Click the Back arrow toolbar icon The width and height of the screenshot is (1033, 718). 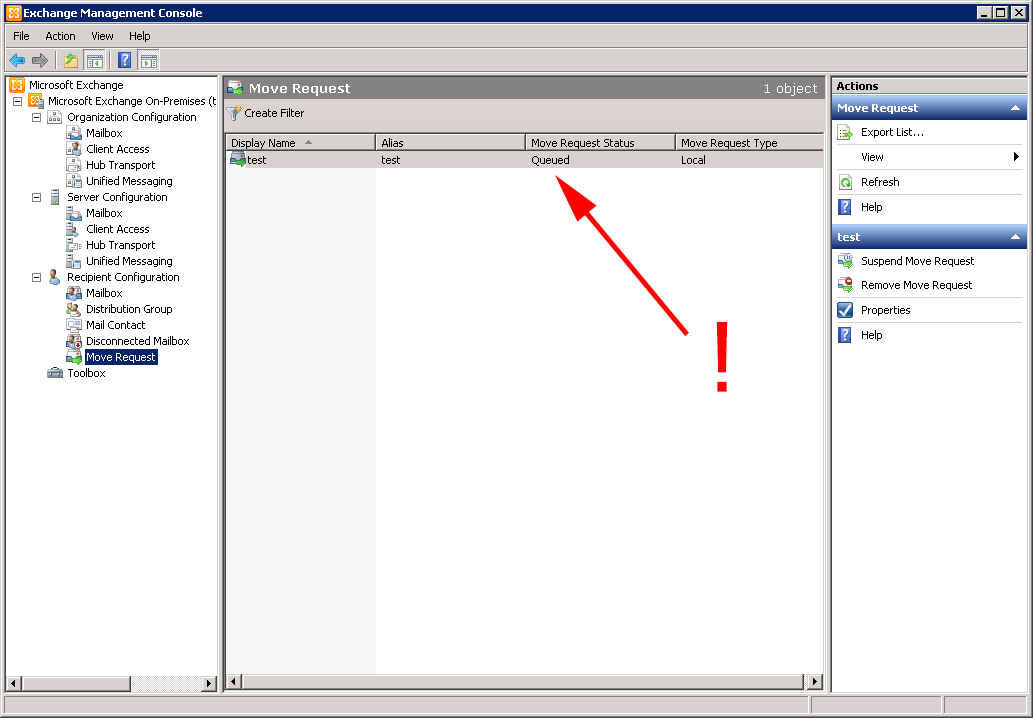tap(17, 61)
